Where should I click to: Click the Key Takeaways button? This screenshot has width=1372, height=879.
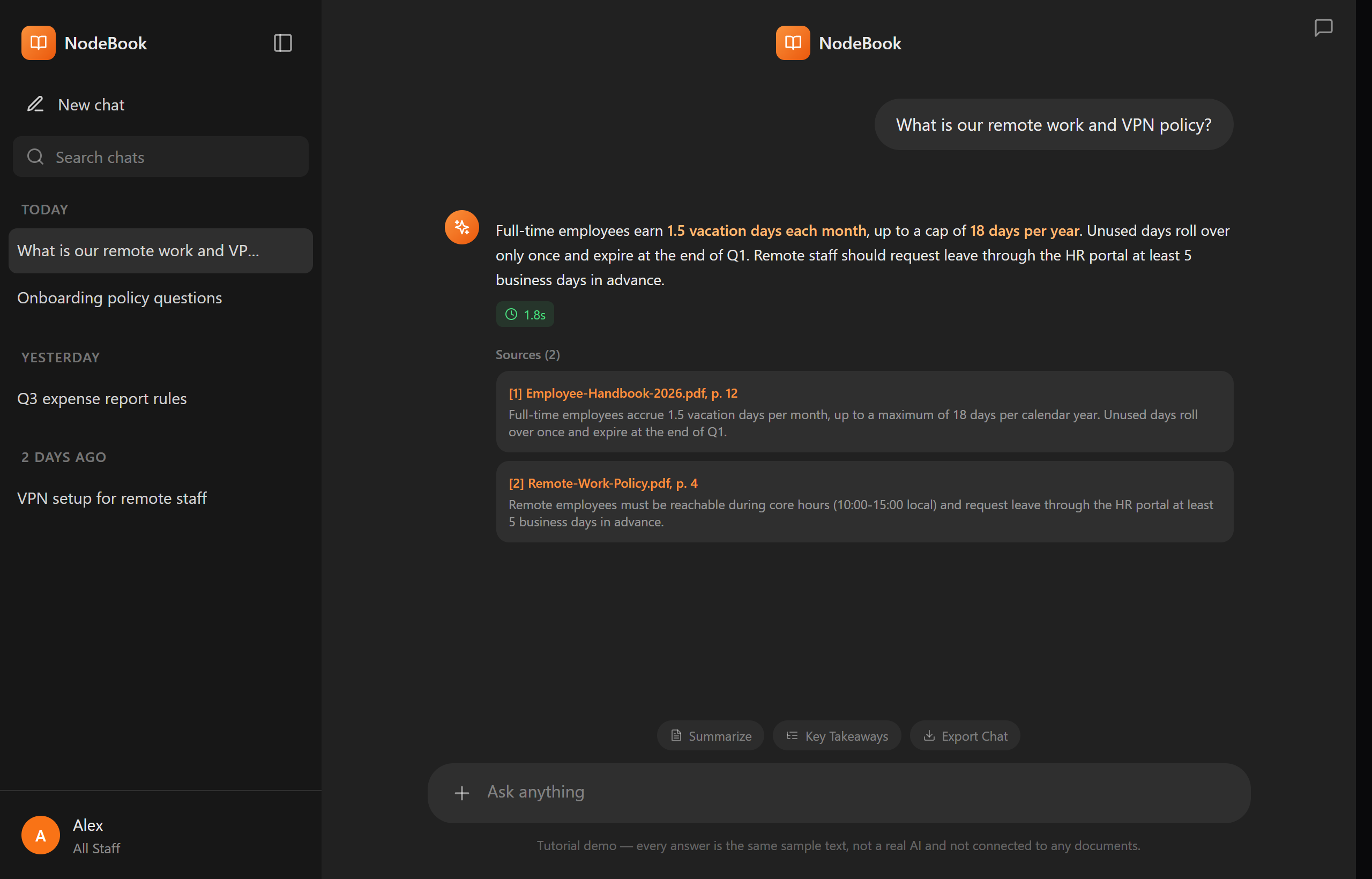click(837, 736)
